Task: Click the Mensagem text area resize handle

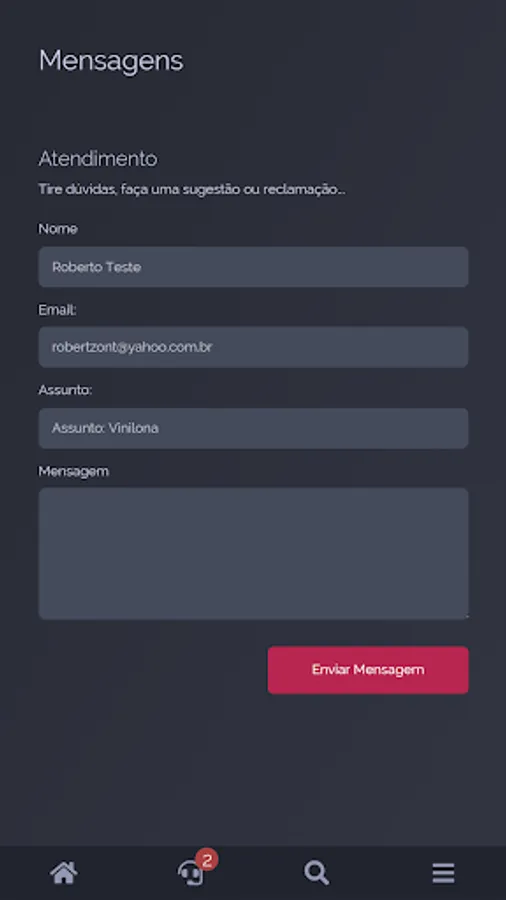Action: 465,616
